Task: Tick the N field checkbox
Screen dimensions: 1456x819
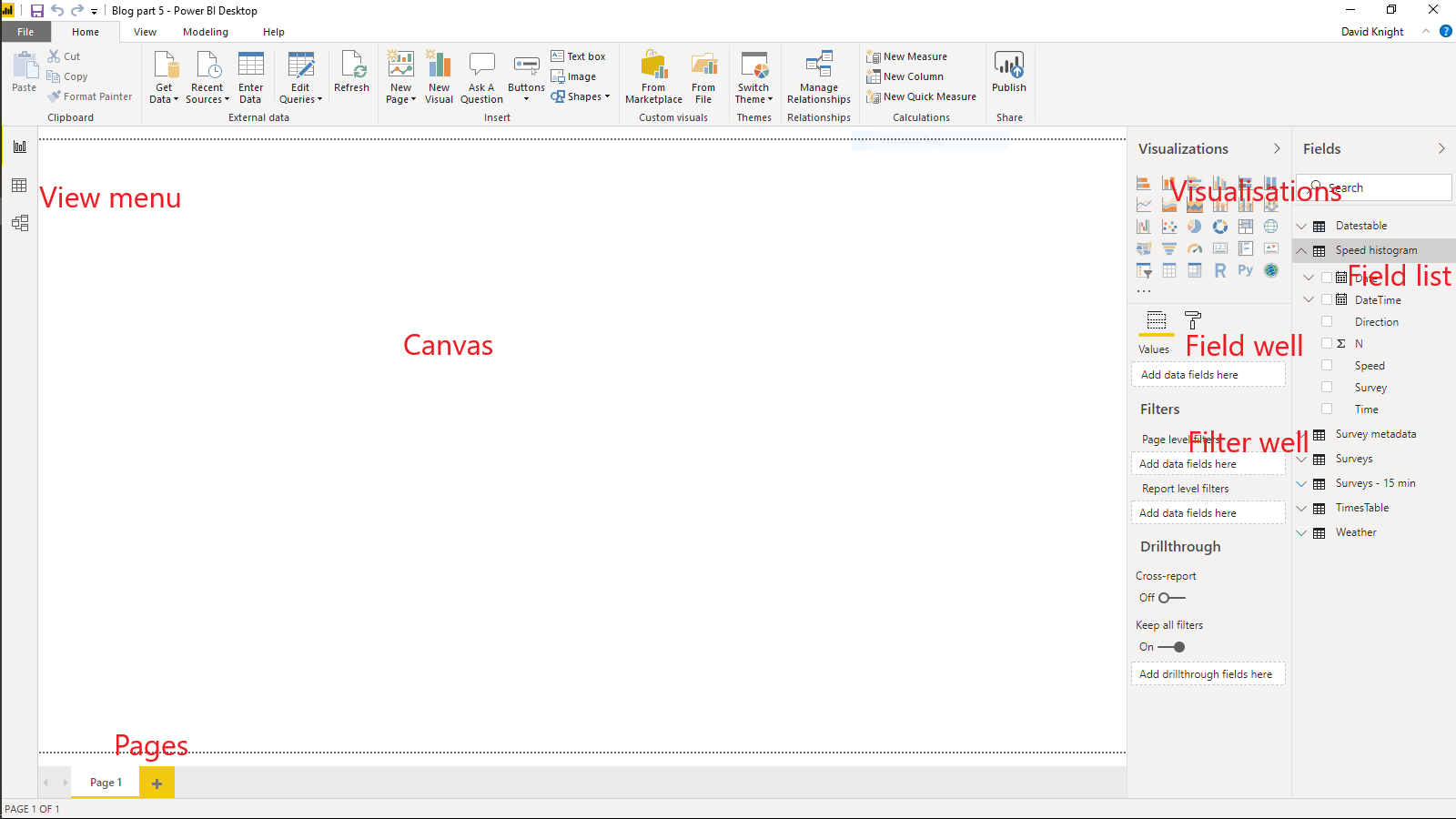Action: 1327,343
